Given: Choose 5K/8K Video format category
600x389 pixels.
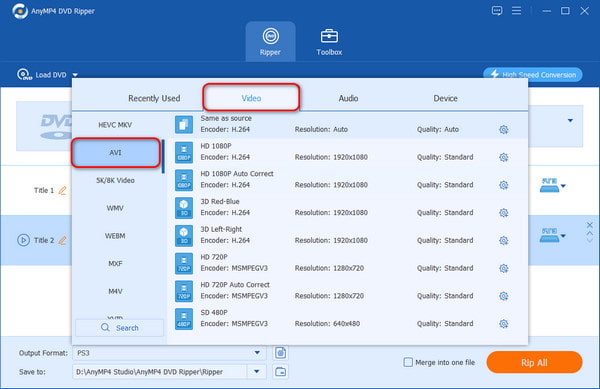Looking at the screenshot, I should pos(115,180).
